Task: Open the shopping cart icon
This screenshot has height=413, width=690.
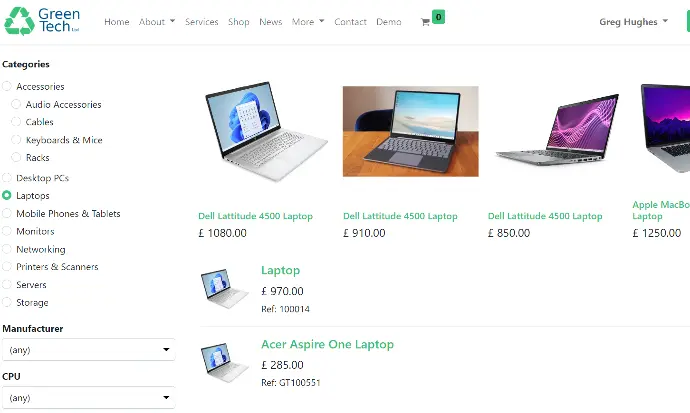Action: [x=425, y=22]
